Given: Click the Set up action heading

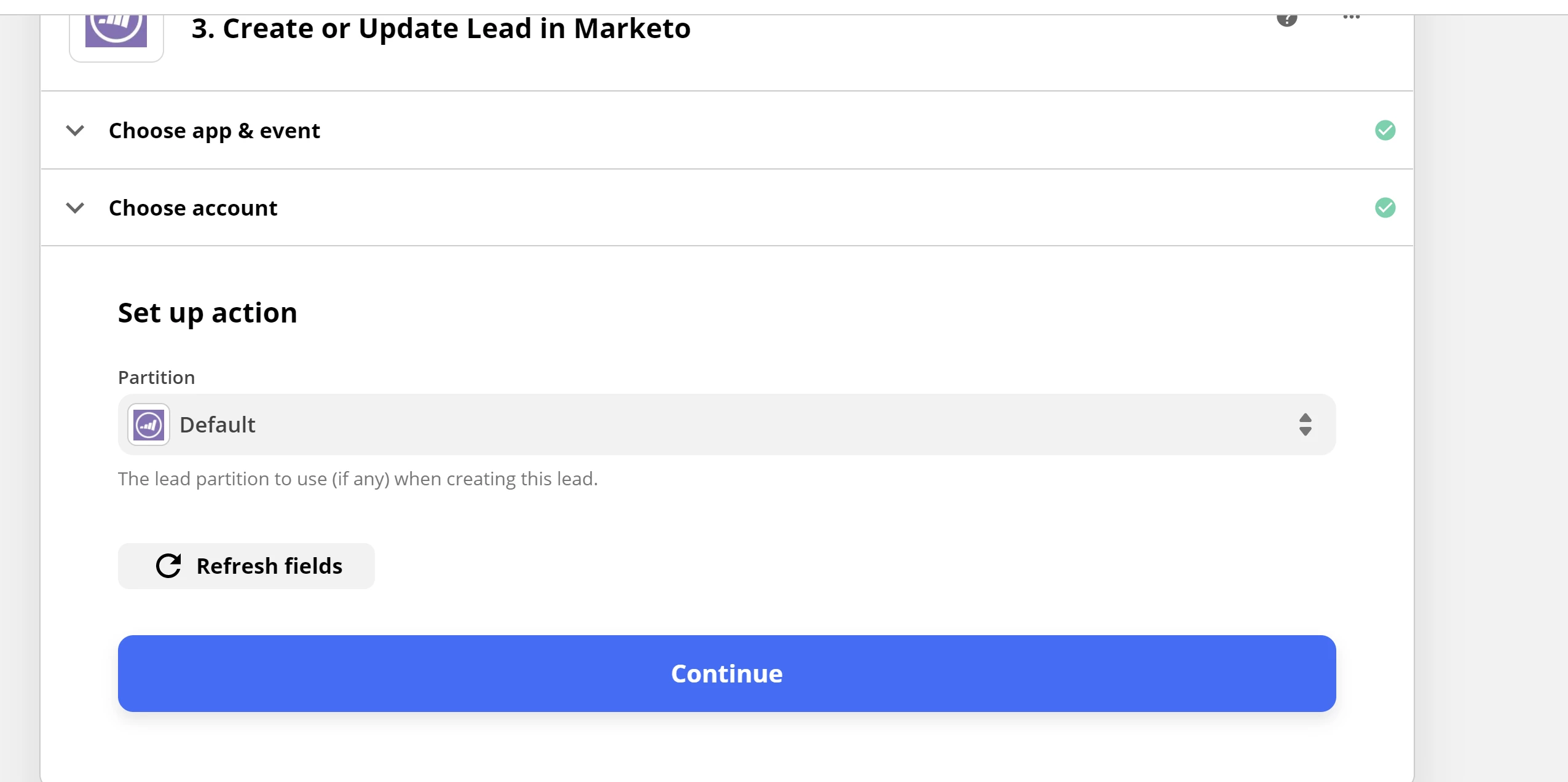Looking at the screenshot, I should pyautogui.click(x=208, y=313).
